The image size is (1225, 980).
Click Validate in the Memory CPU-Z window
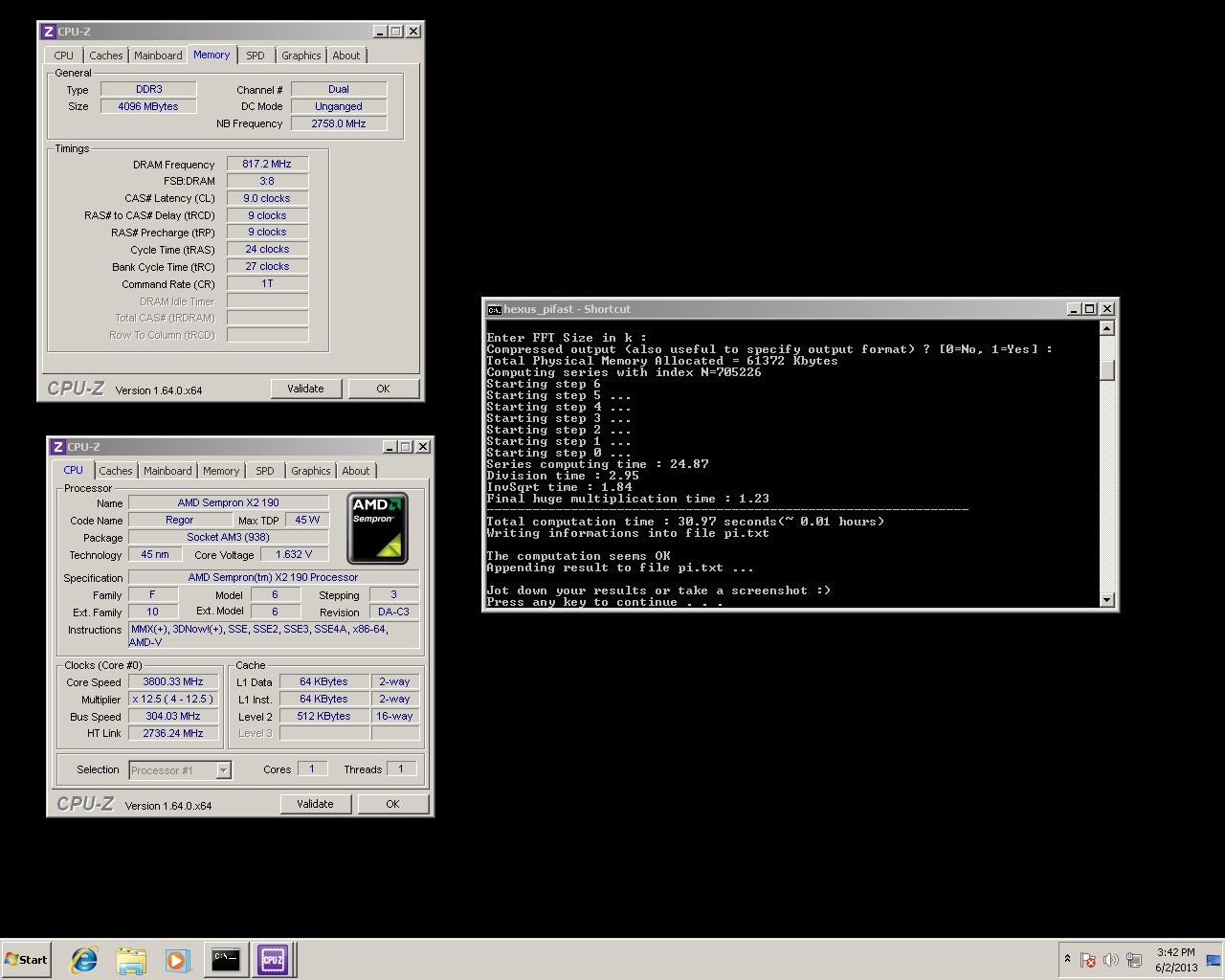[x=305, y=389]
